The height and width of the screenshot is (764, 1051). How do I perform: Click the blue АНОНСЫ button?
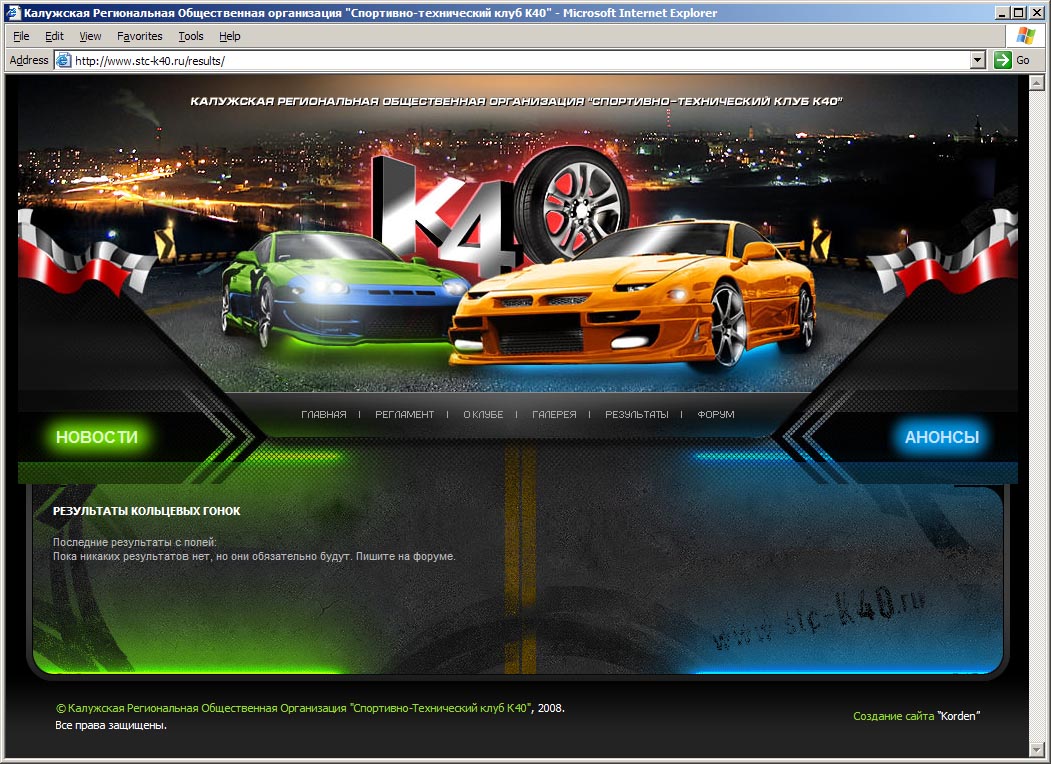[x=941, y=437]
